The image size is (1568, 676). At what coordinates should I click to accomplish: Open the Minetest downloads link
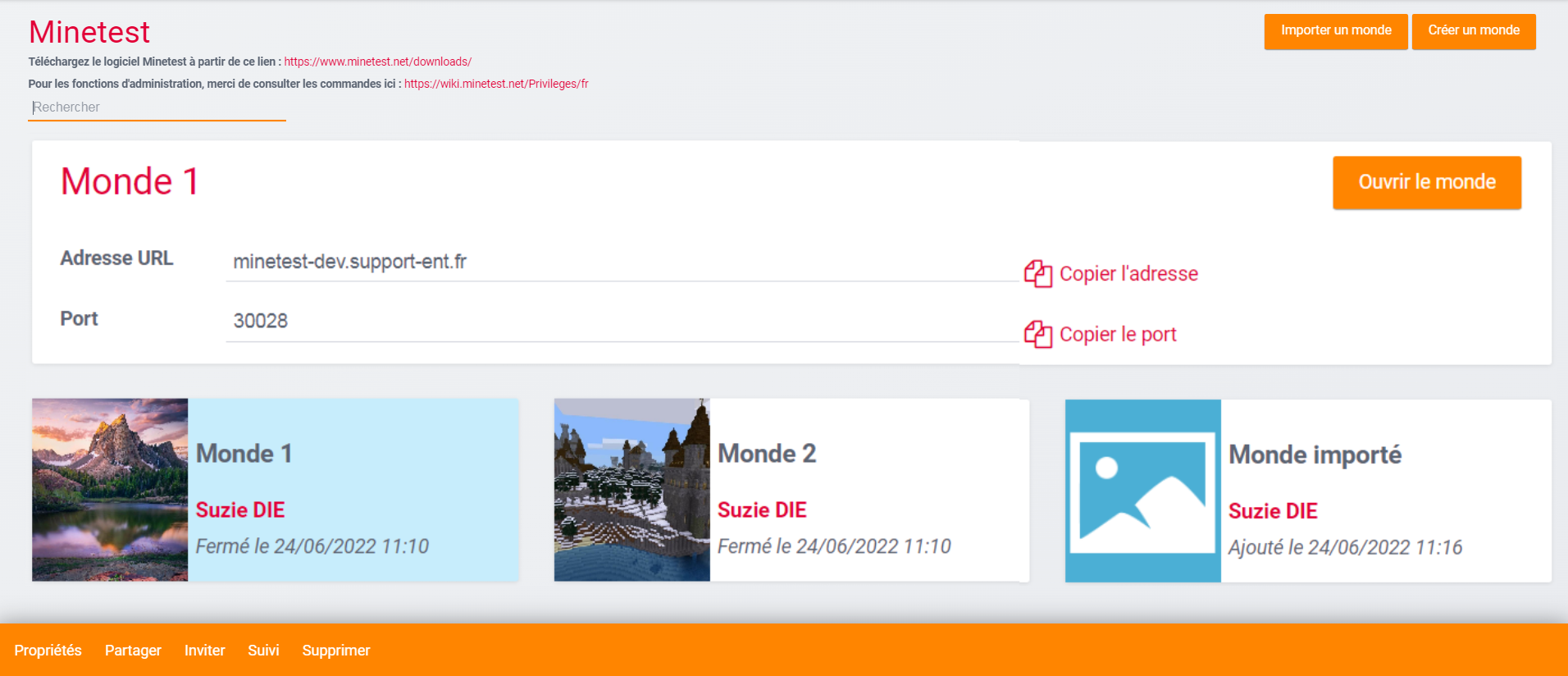click(377, 62)
